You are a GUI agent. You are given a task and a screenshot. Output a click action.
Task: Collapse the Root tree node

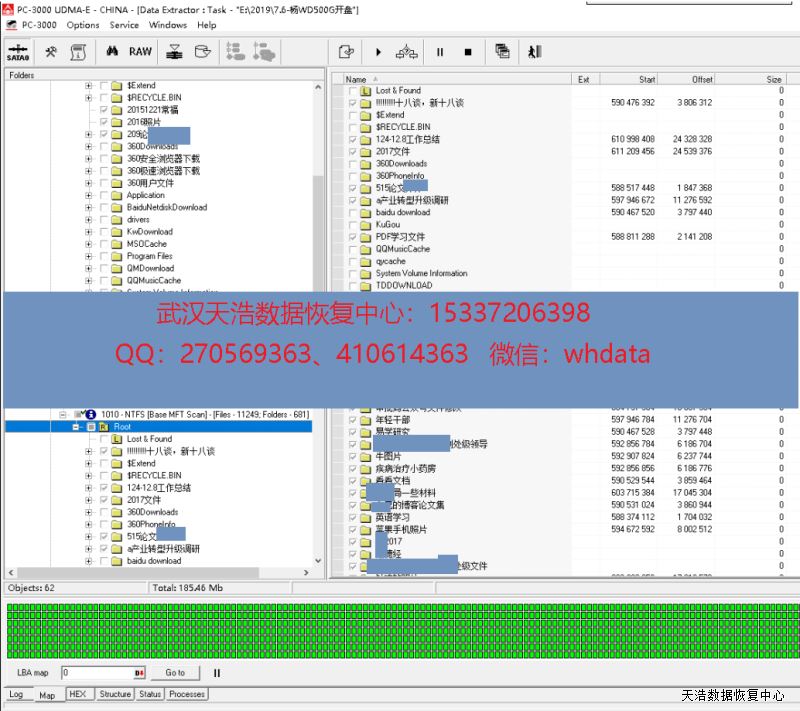pyautogui.click(x=75, y=427)
